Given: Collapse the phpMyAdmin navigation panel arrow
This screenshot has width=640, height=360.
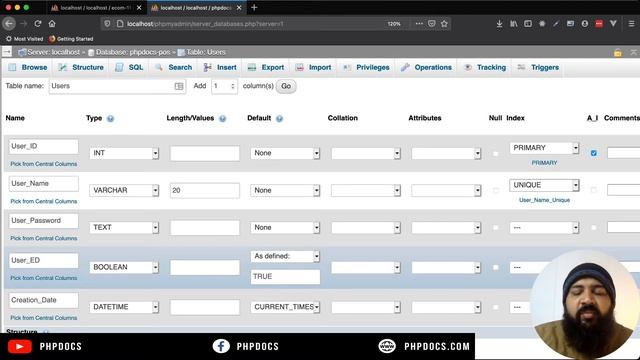Looking at the screenshot, I should pyautogui.click(x=7, y=52).
